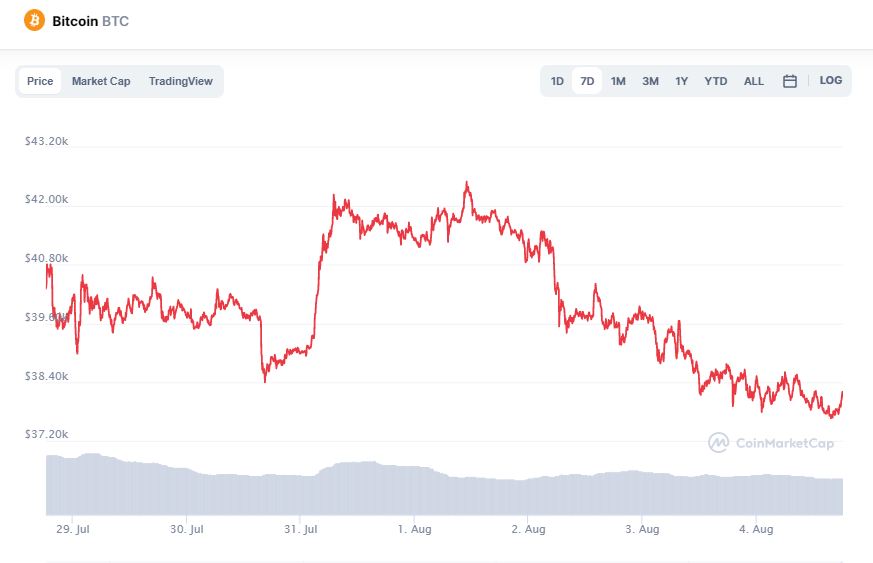Click the CoinMarketCap watermark logo

[771, 443]
